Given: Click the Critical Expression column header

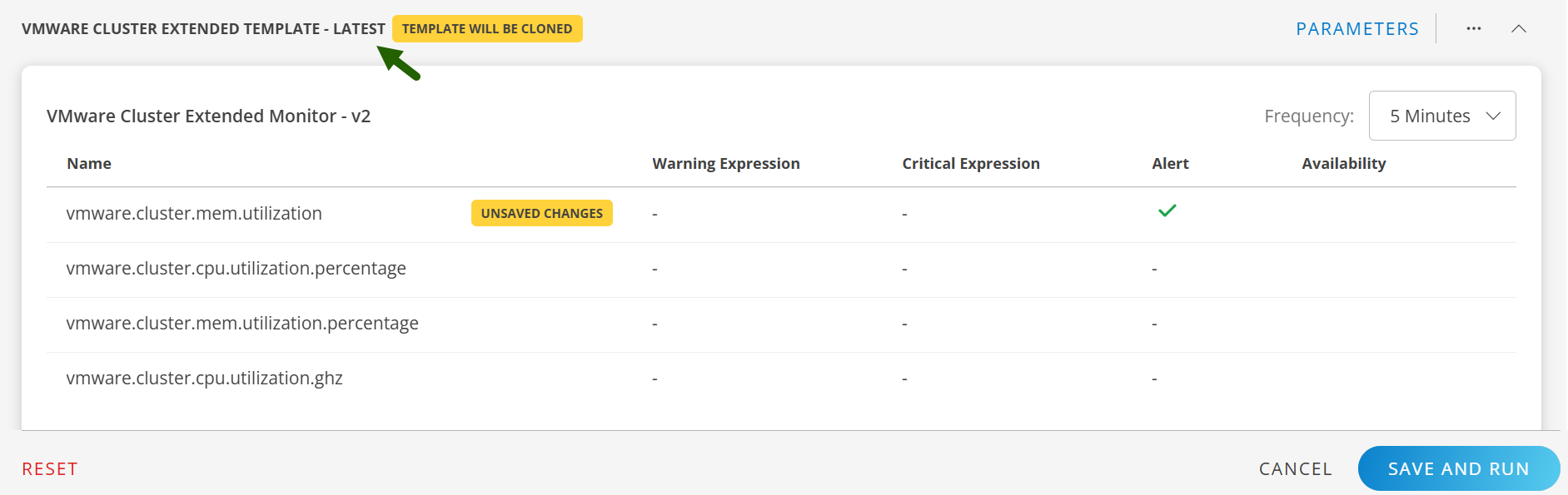Looking at the screenshot, I should coord(971,164).
